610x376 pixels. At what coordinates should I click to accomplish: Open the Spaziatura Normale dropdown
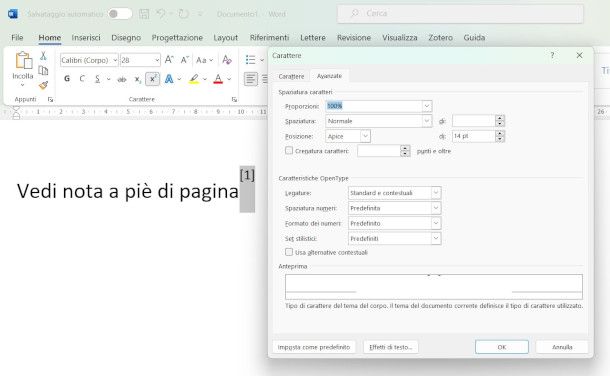[x=427, y=121]
